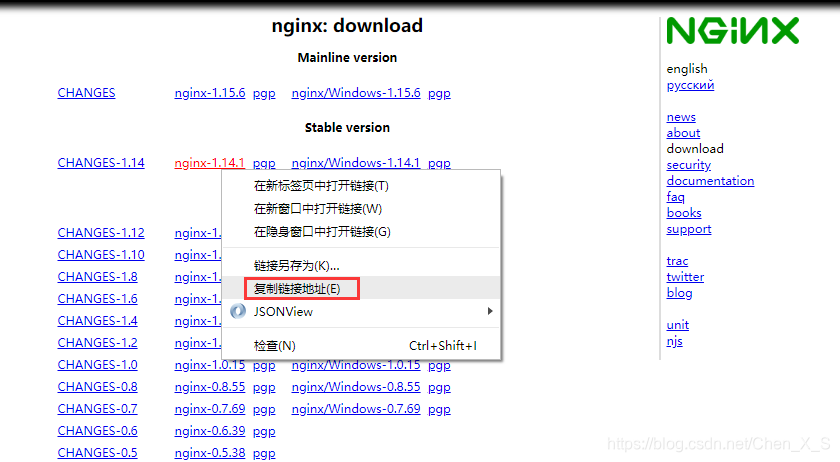Switch language to русский
This screenshot has width=840, height=462.
point(690,85)
